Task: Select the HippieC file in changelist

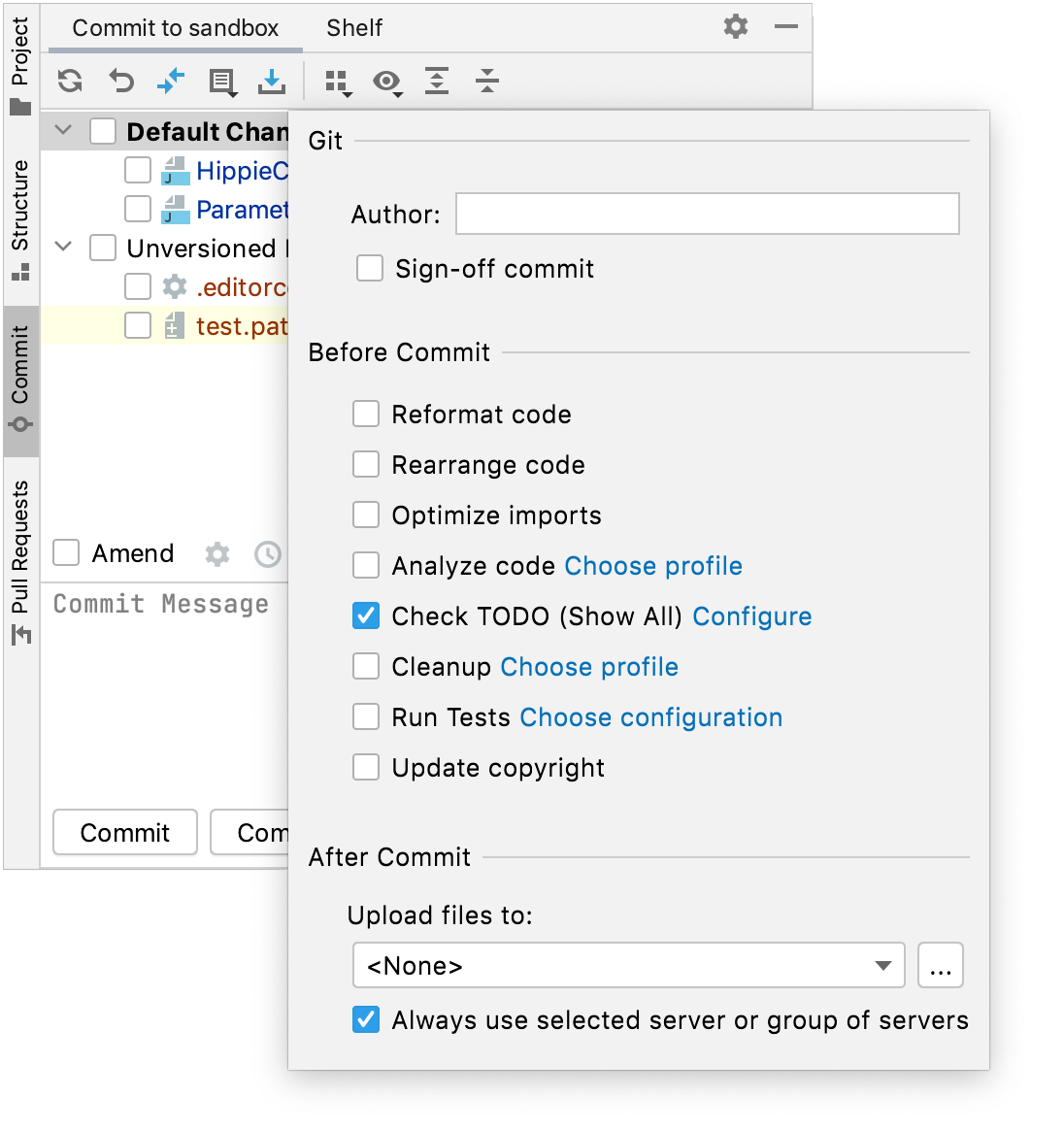Action: [x=242, y=171]
